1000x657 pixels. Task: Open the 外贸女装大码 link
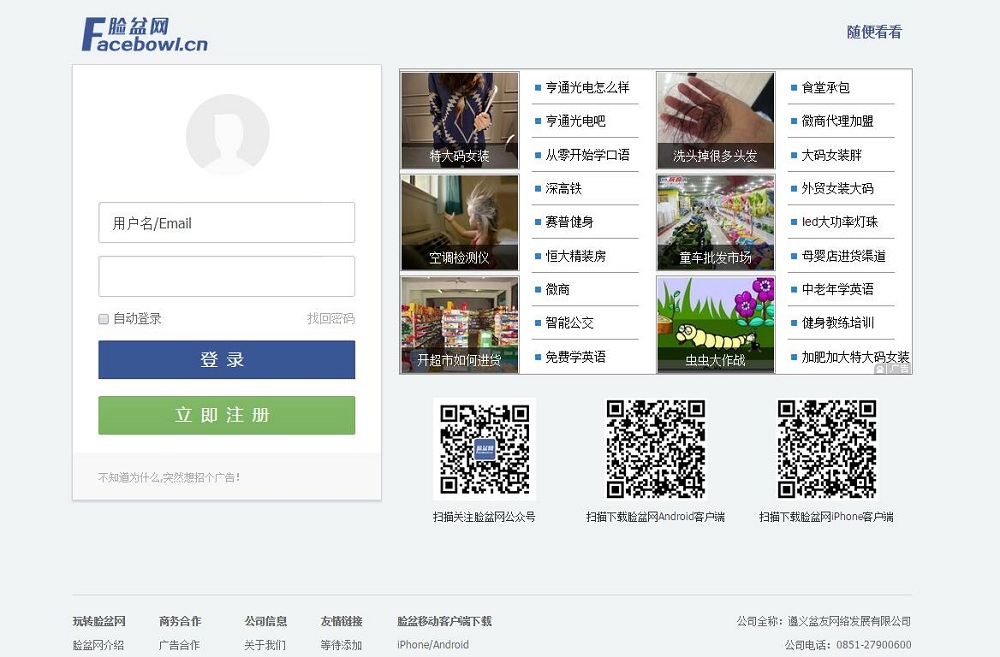click(x=837, y=188)
